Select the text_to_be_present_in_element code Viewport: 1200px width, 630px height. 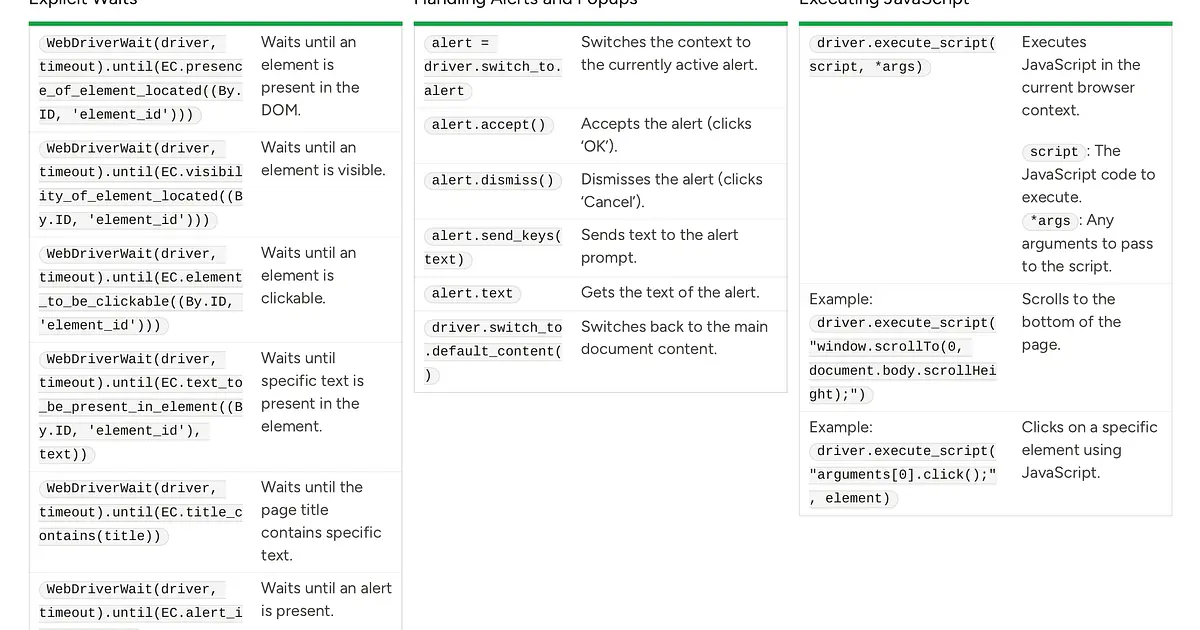(x=141, y=406)
